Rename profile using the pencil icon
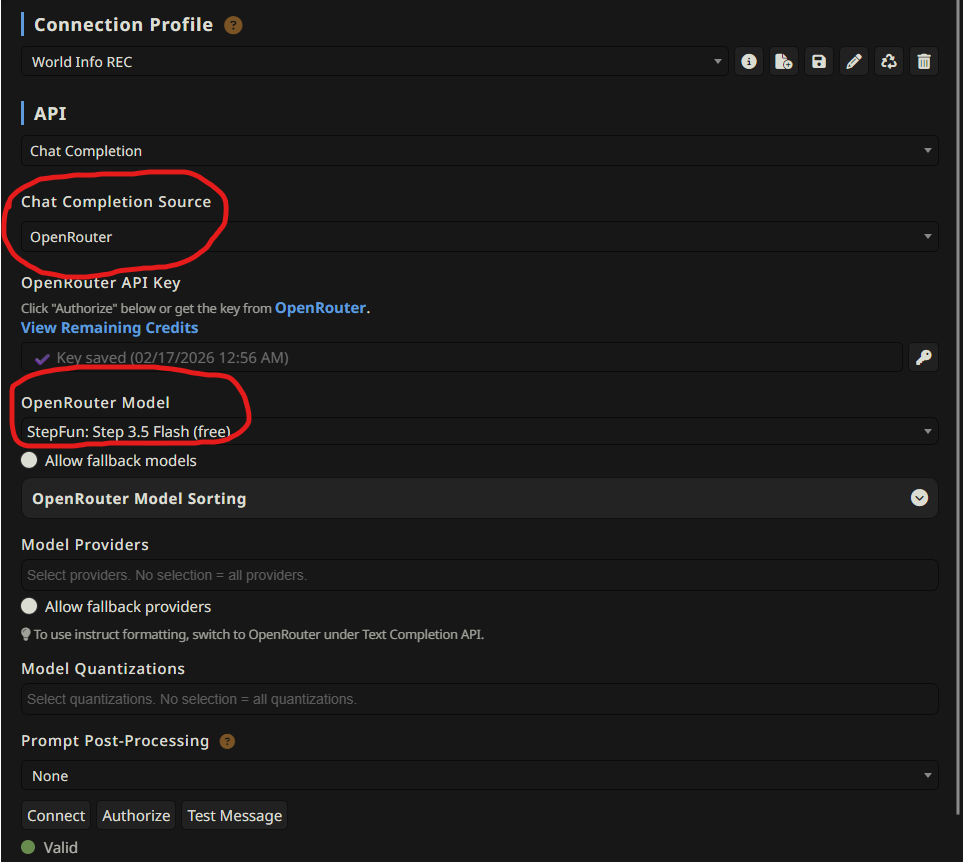 coord(854,62)
